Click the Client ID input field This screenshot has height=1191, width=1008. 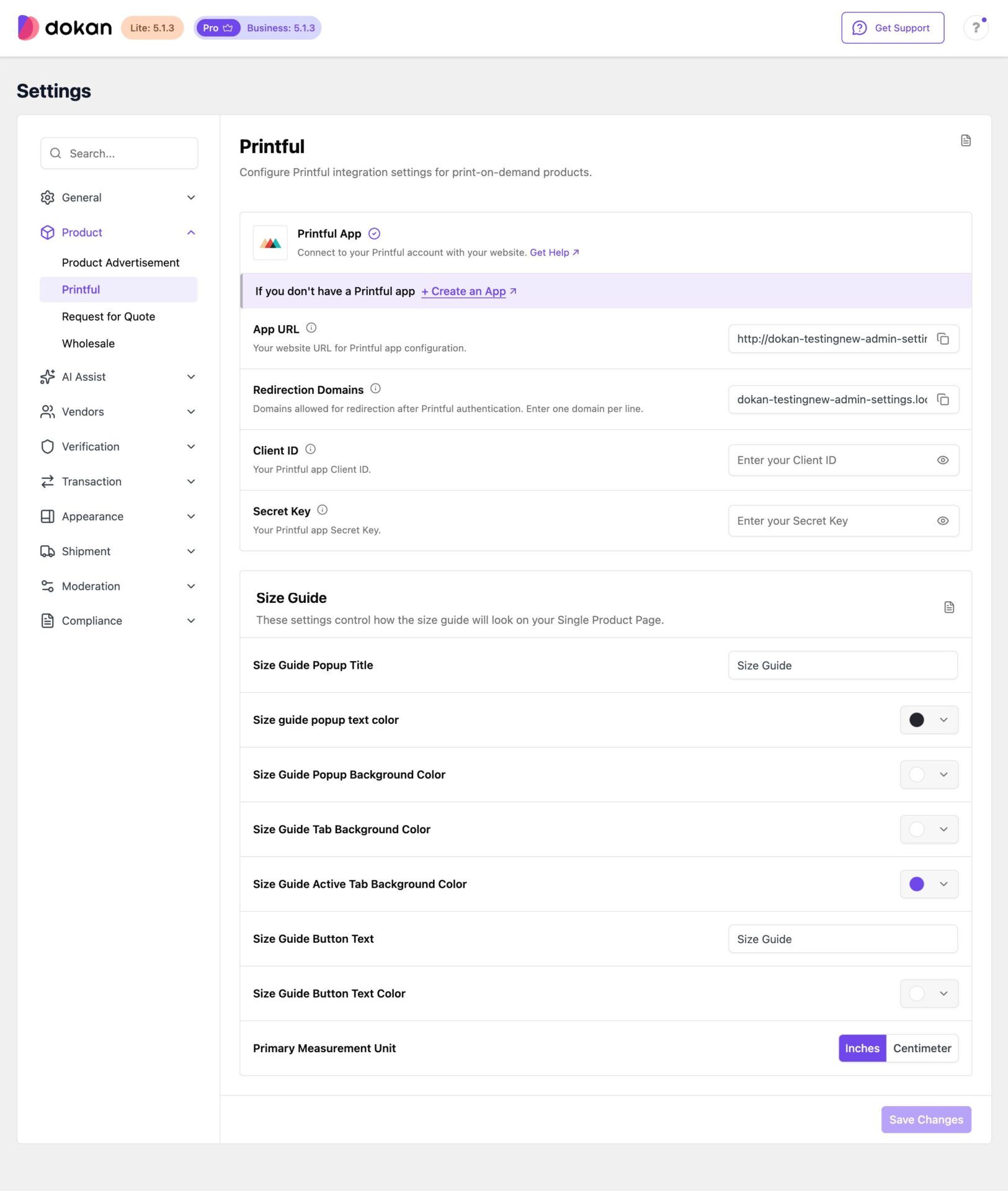[844, 460]
